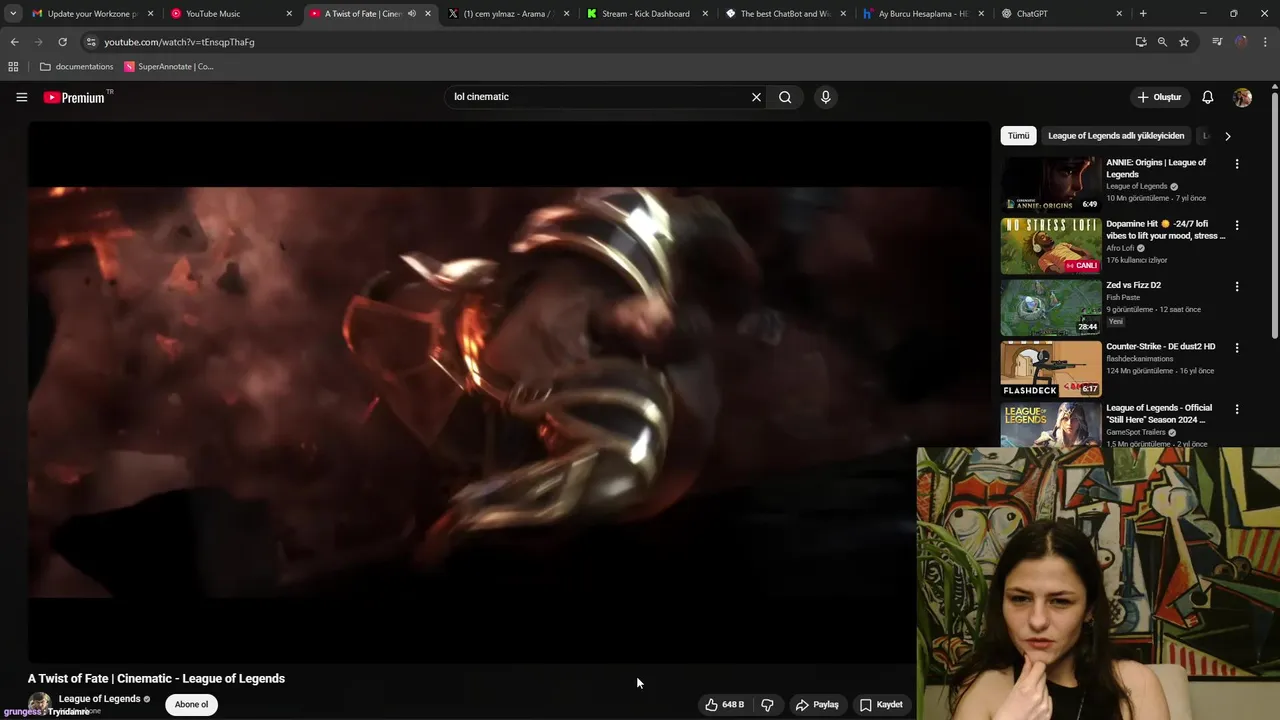
Task: Open browser profile avatar in toolbar
Action: (1241, 42)
